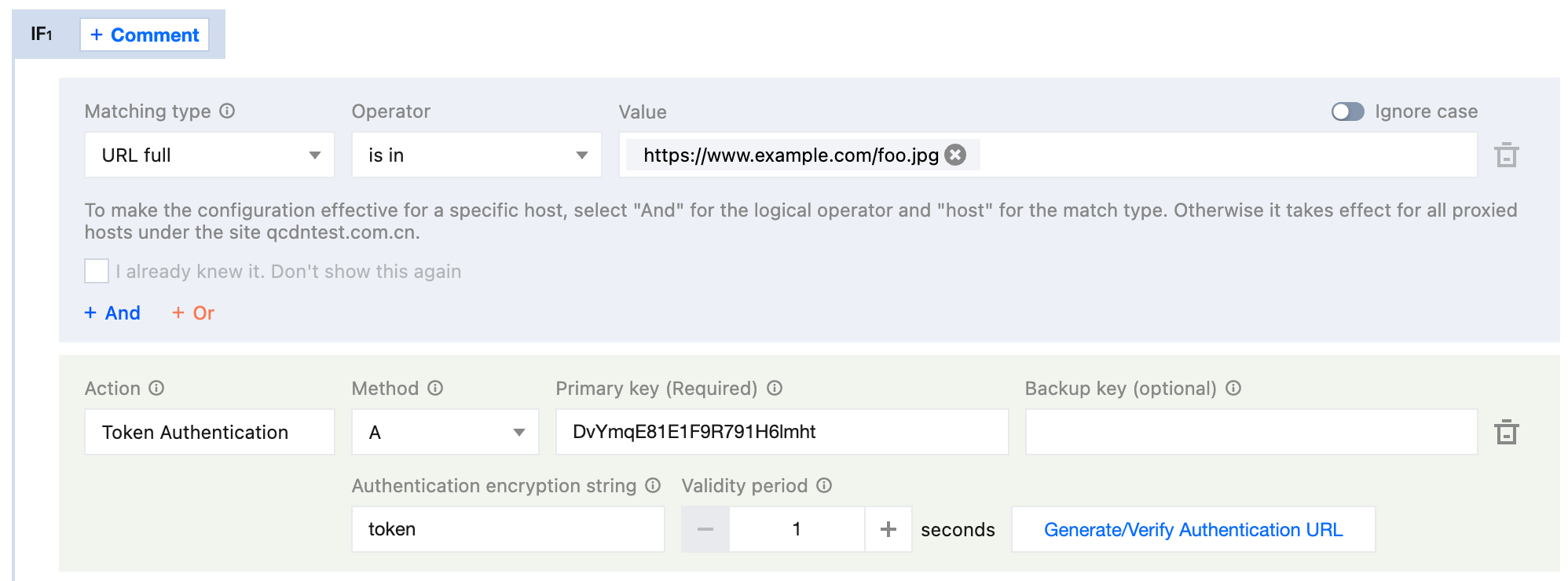Delete the matching condition row via trash icon

(x=1506, y=155)
